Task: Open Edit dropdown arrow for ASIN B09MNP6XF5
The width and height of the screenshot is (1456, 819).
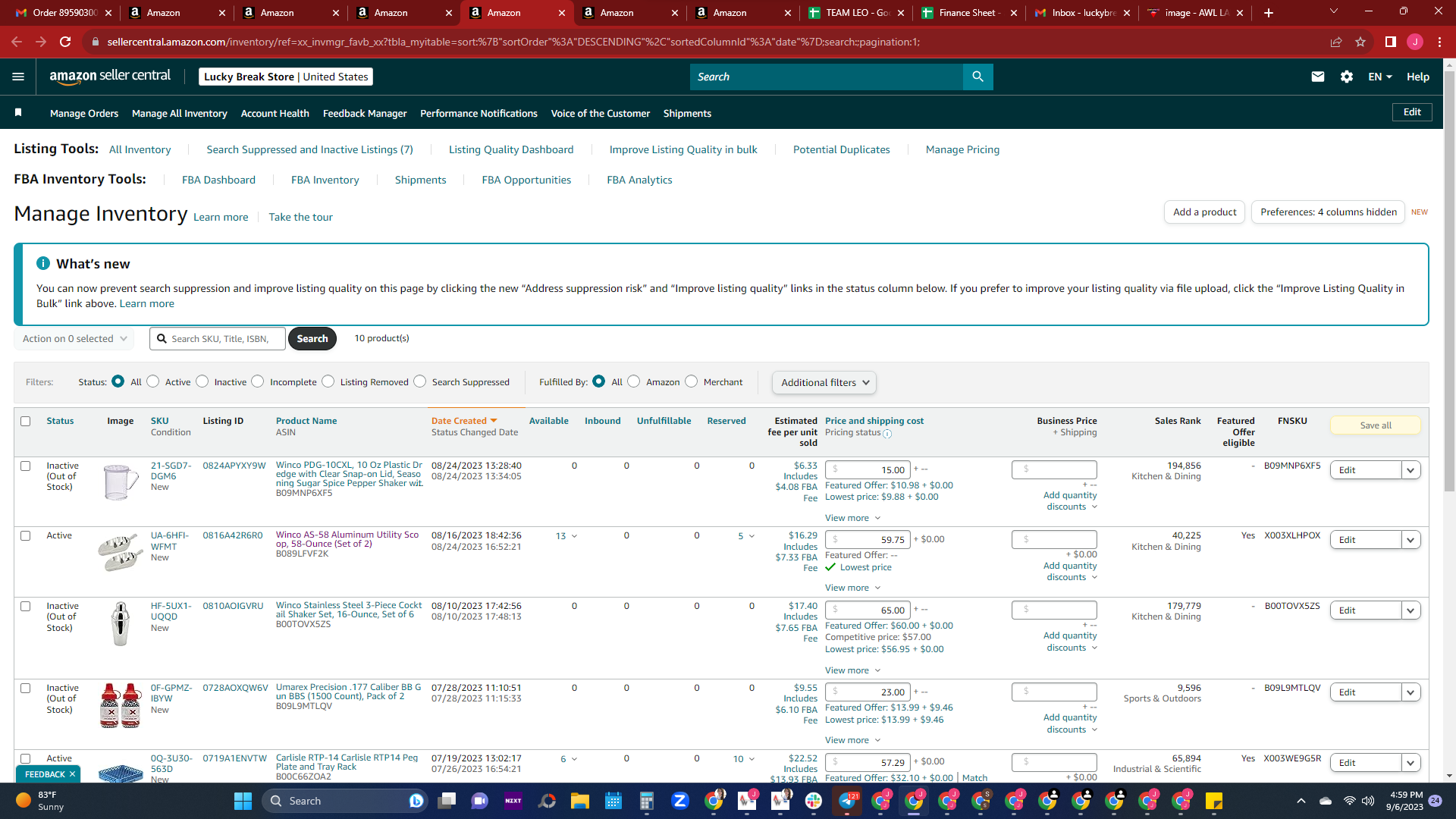Action: tap(1410, 470)
